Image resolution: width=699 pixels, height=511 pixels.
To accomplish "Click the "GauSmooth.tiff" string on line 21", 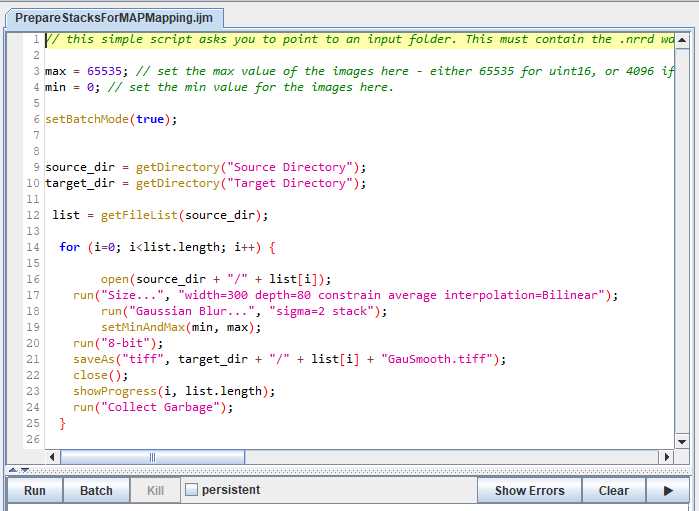I will coord(436,360).
